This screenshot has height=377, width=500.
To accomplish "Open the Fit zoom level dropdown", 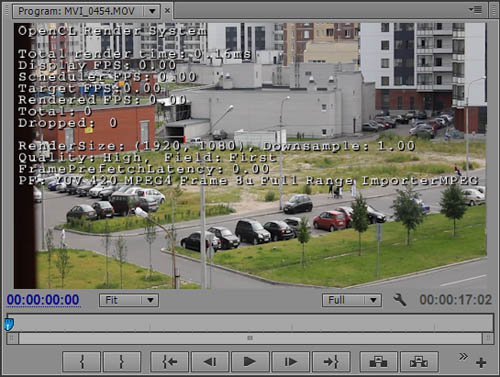I will [x=129, y=300].
